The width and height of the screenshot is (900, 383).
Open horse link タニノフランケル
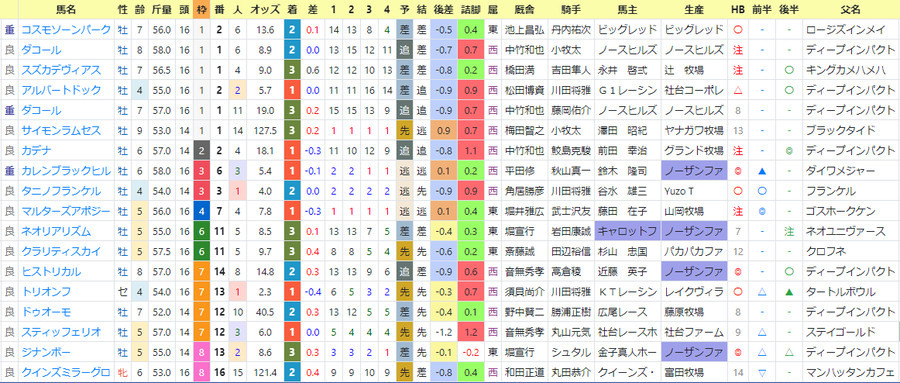(61, 191)
